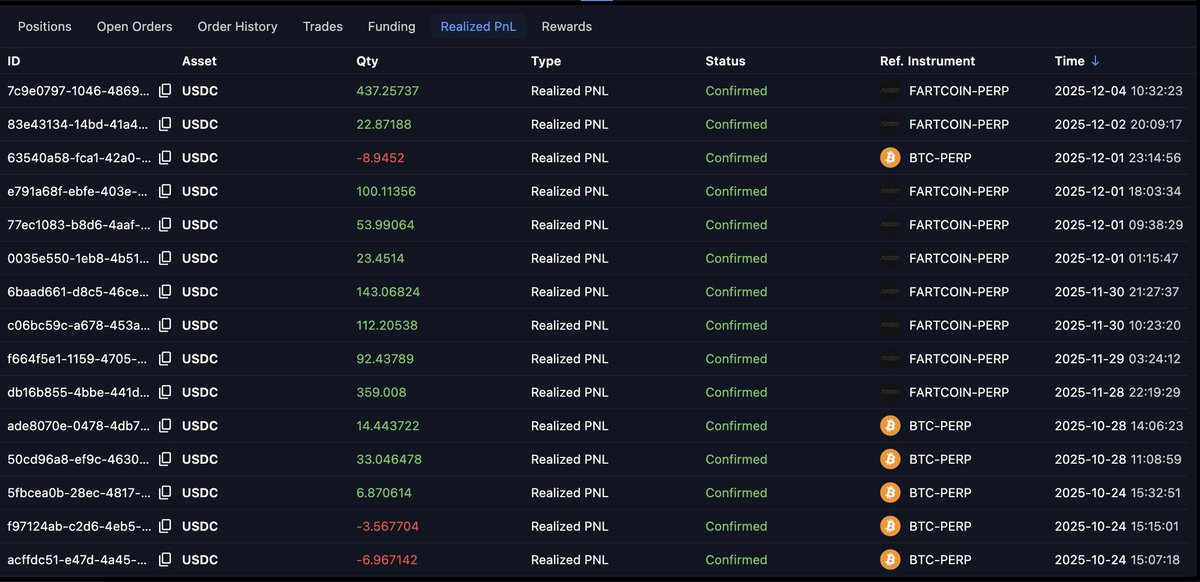
Task: Sort by the Qty column header
Action: point(367,61)
